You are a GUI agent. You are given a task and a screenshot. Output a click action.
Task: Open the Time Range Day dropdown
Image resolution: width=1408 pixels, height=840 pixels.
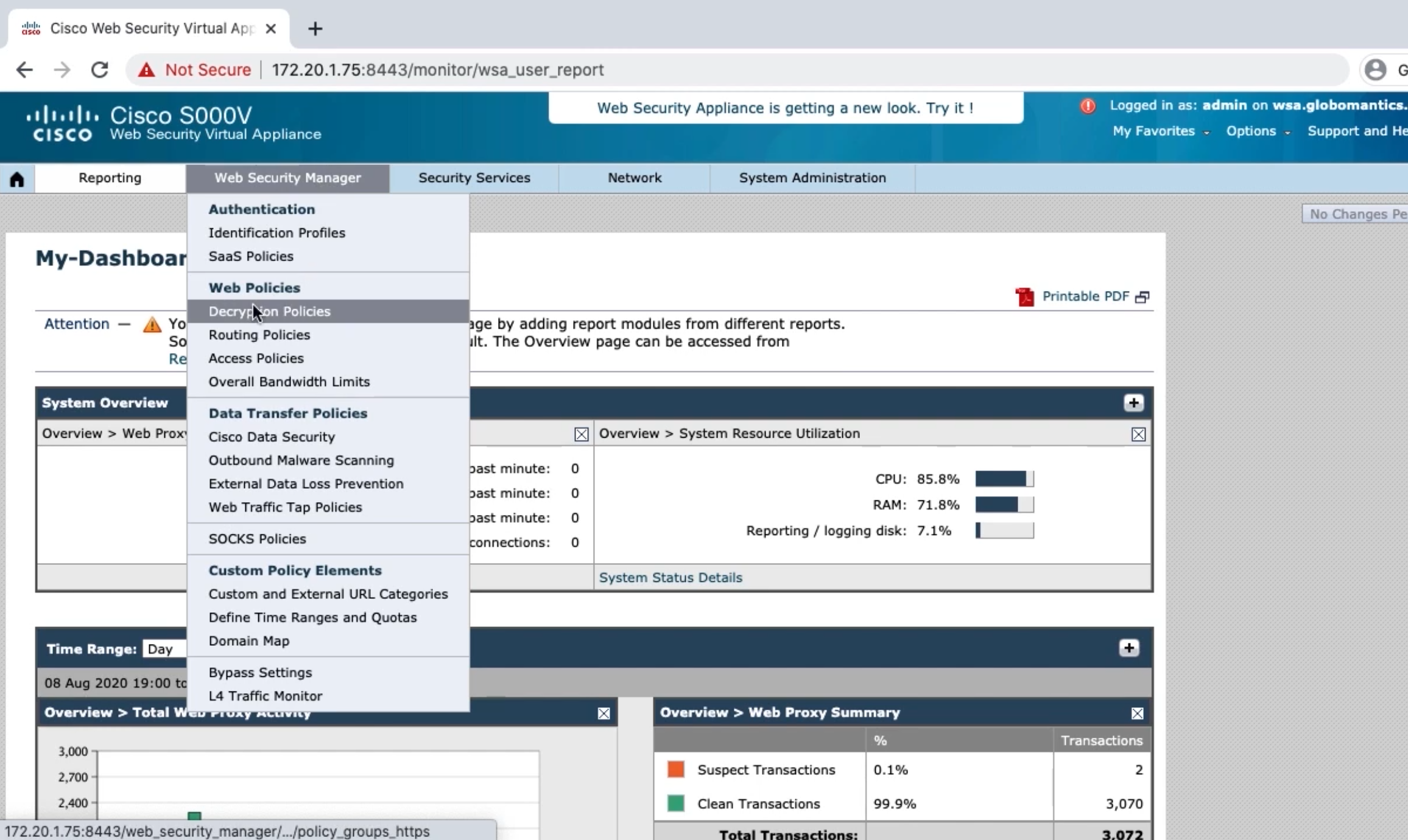(x=164, y=649)
